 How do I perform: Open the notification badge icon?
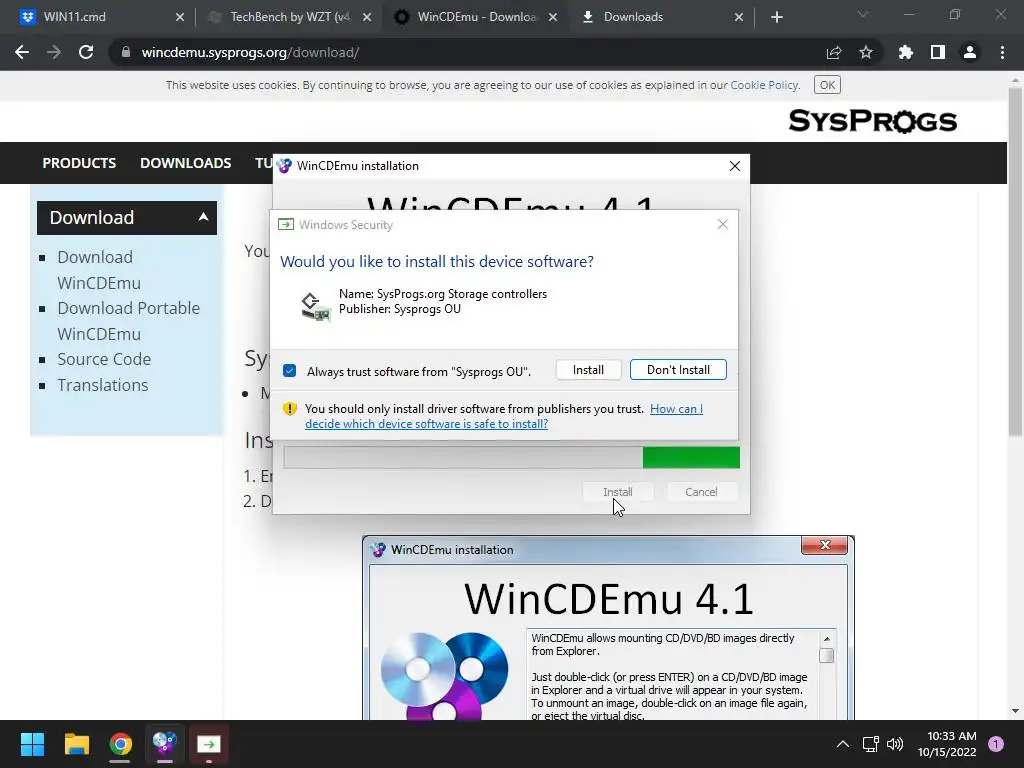point(996,744)
